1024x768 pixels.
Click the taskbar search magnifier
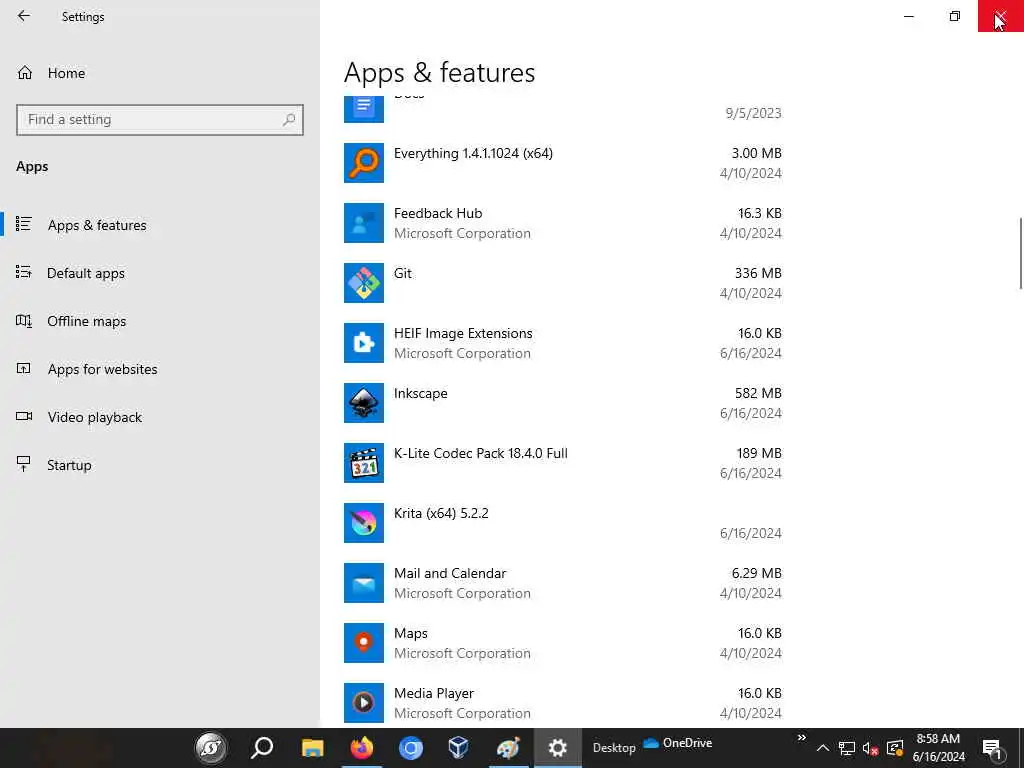click(262, 748)
